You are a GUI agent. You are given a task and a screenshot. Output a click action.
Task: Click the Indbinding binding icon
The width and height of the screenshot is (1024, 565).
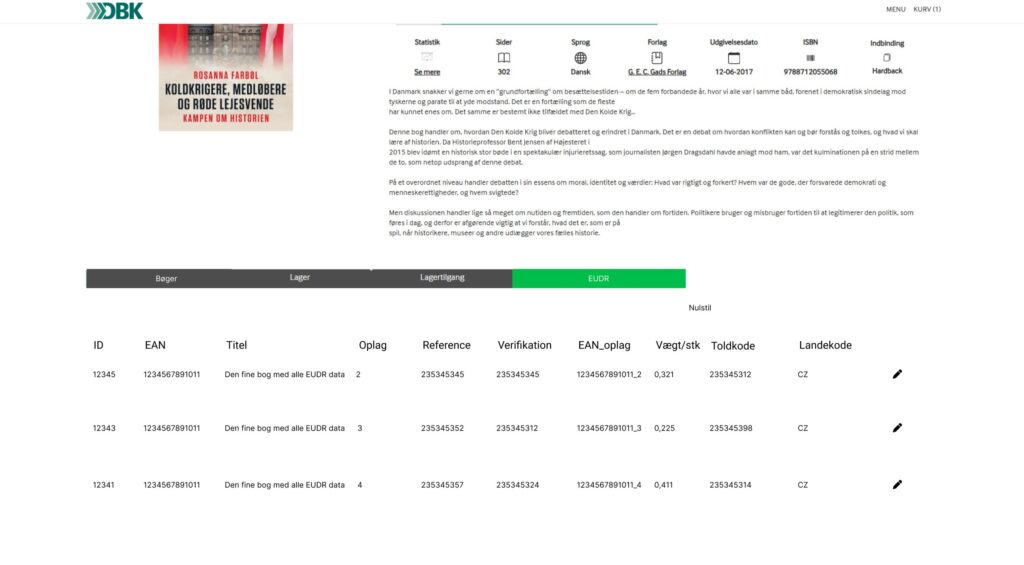(886, 57)
